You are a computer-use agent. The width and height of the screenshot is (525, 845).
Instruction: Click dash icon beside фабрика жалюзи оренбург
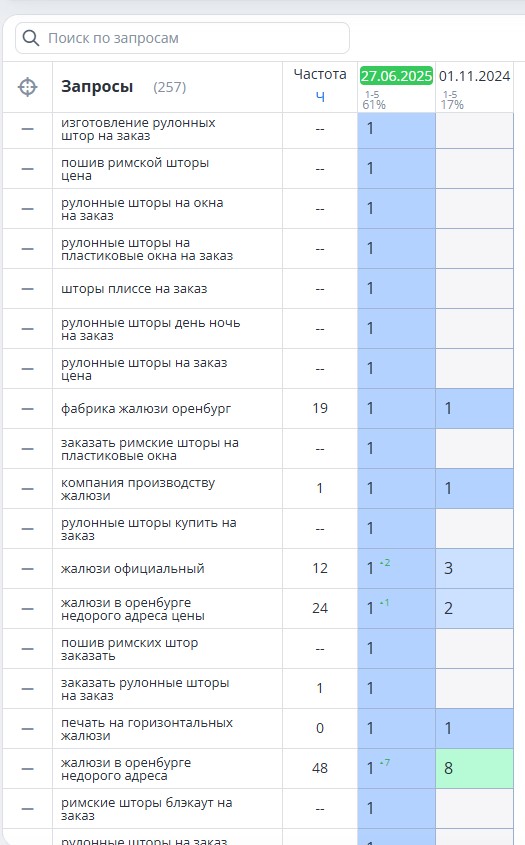click(27, 409)
